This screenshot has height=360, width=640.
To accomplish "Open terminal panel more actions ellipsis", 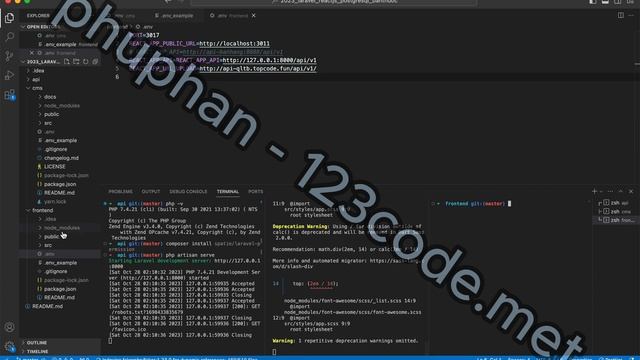I will tap(610, 191).
